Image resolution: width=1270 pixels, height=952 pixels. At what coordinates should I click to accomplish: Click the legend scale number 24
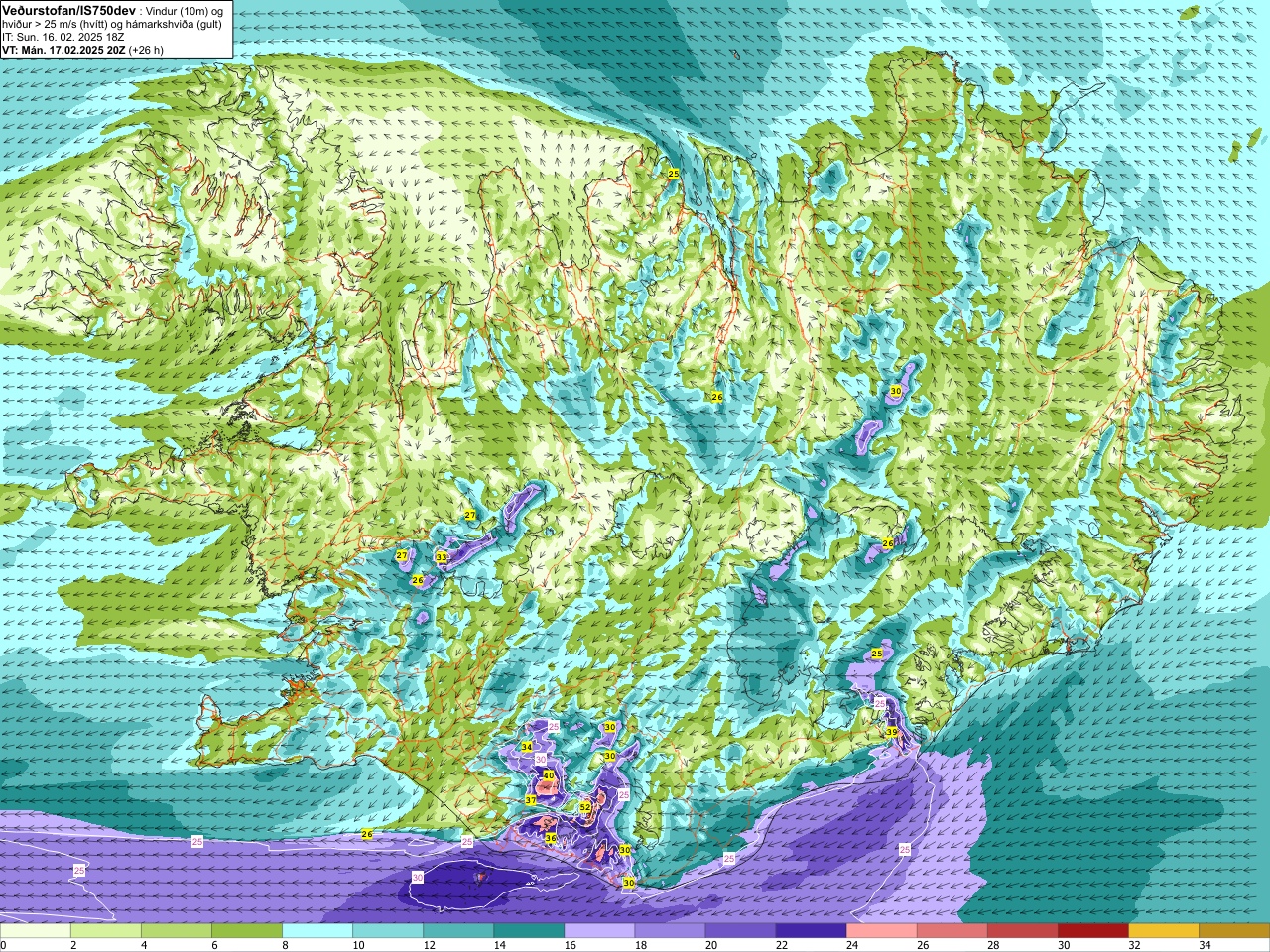(x=852, y=945)
